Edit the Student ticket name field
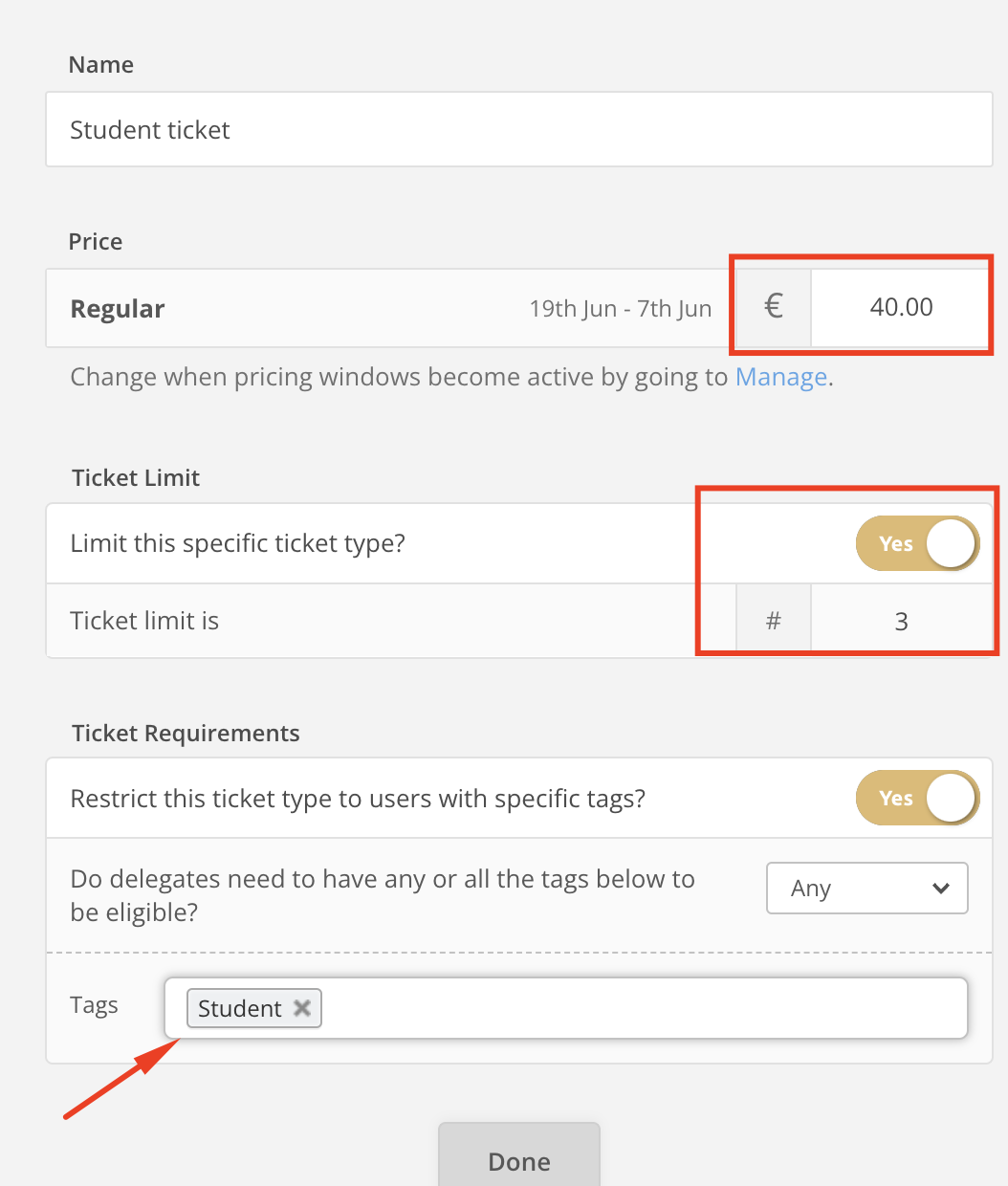 (x=519, y=129)
